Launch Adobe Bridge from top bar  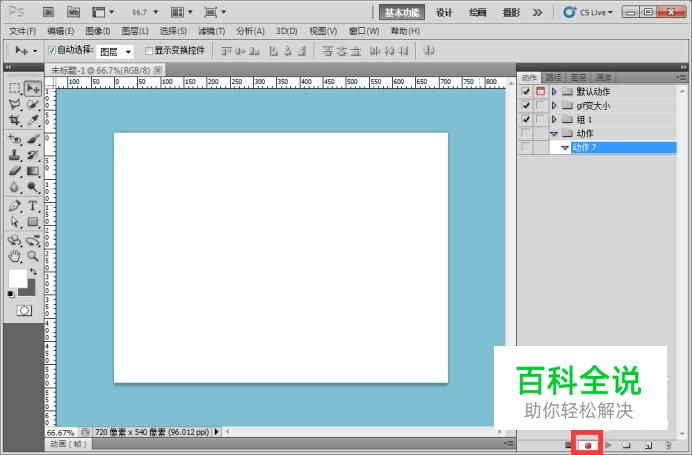coord(49,12)
